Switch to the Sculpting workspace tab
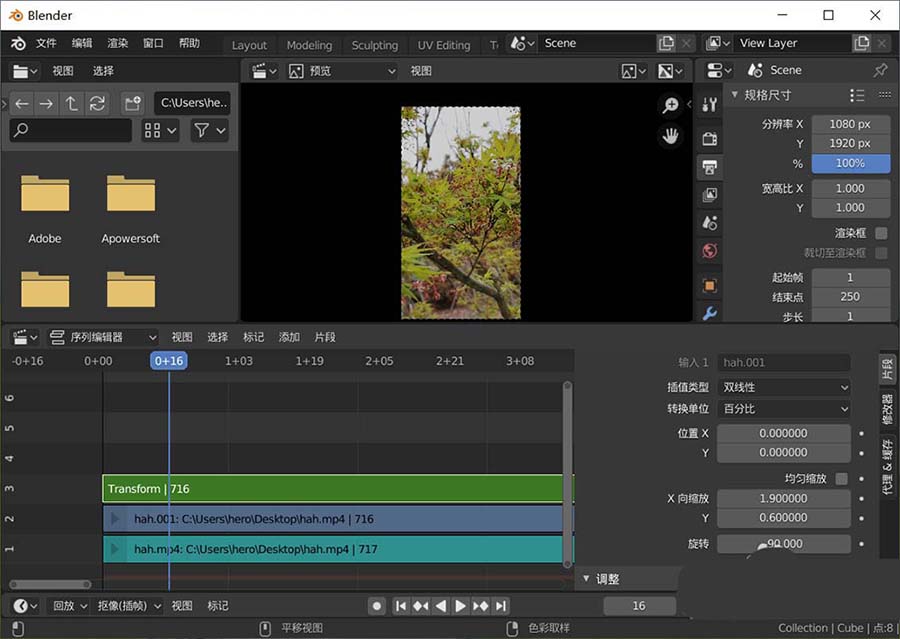 click(x=375, y=45)
